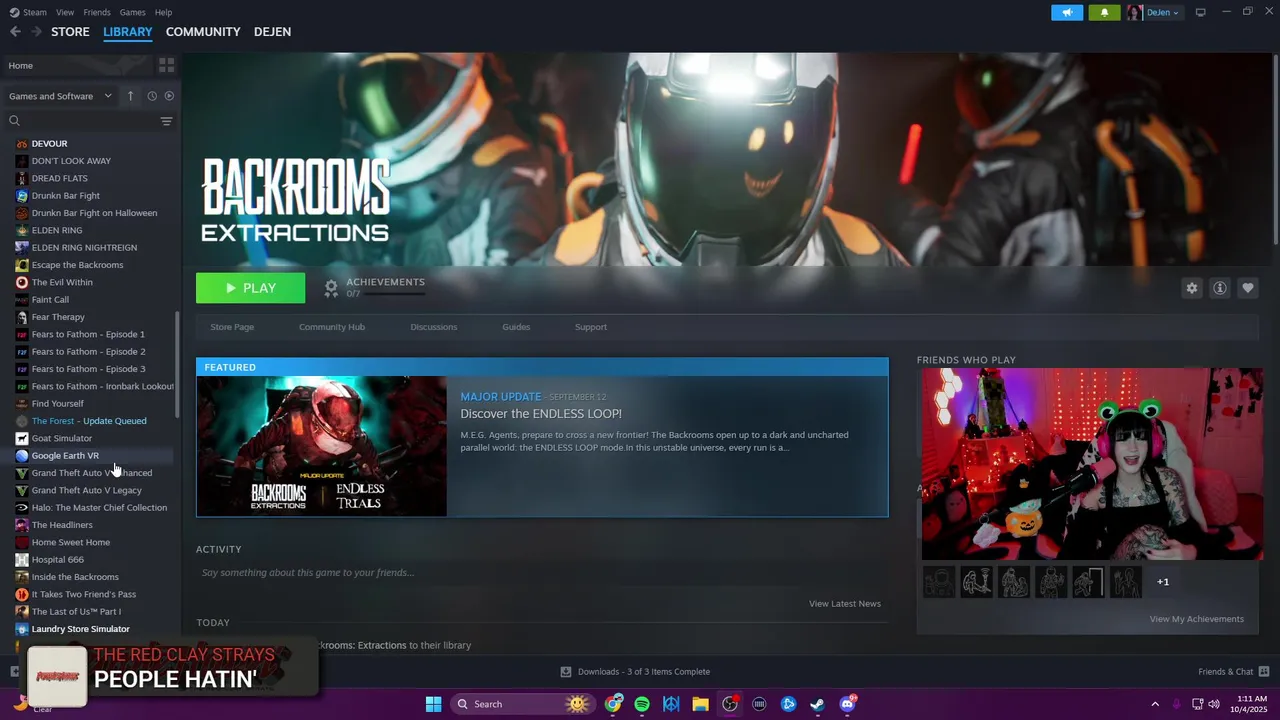Go back with the left arrow
Screen dimensions: 1280x720
tap(15, 32)
